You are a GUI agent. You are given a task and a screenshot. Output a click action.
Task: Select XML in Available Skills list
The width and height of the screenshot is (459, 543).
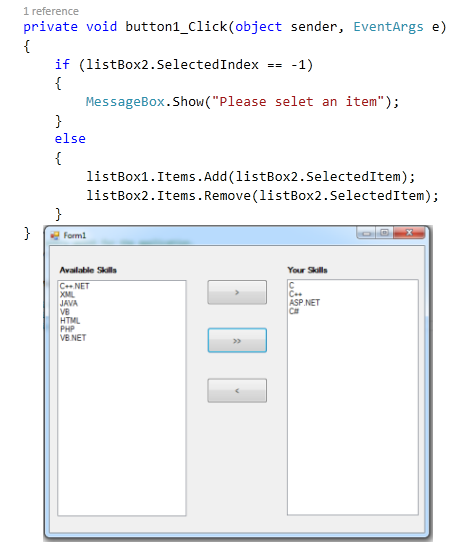[x=67, y=295]
